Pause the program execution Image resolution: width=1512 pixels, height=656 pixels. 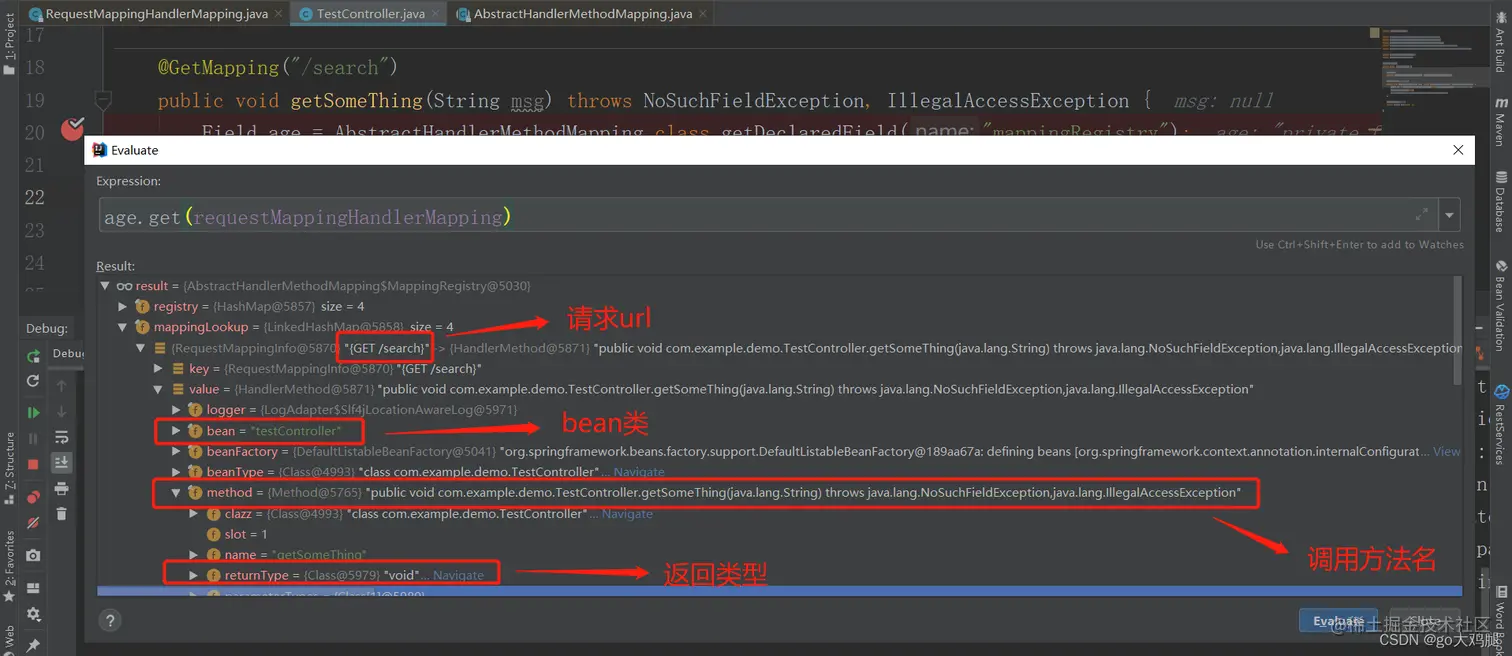(33, 438)
